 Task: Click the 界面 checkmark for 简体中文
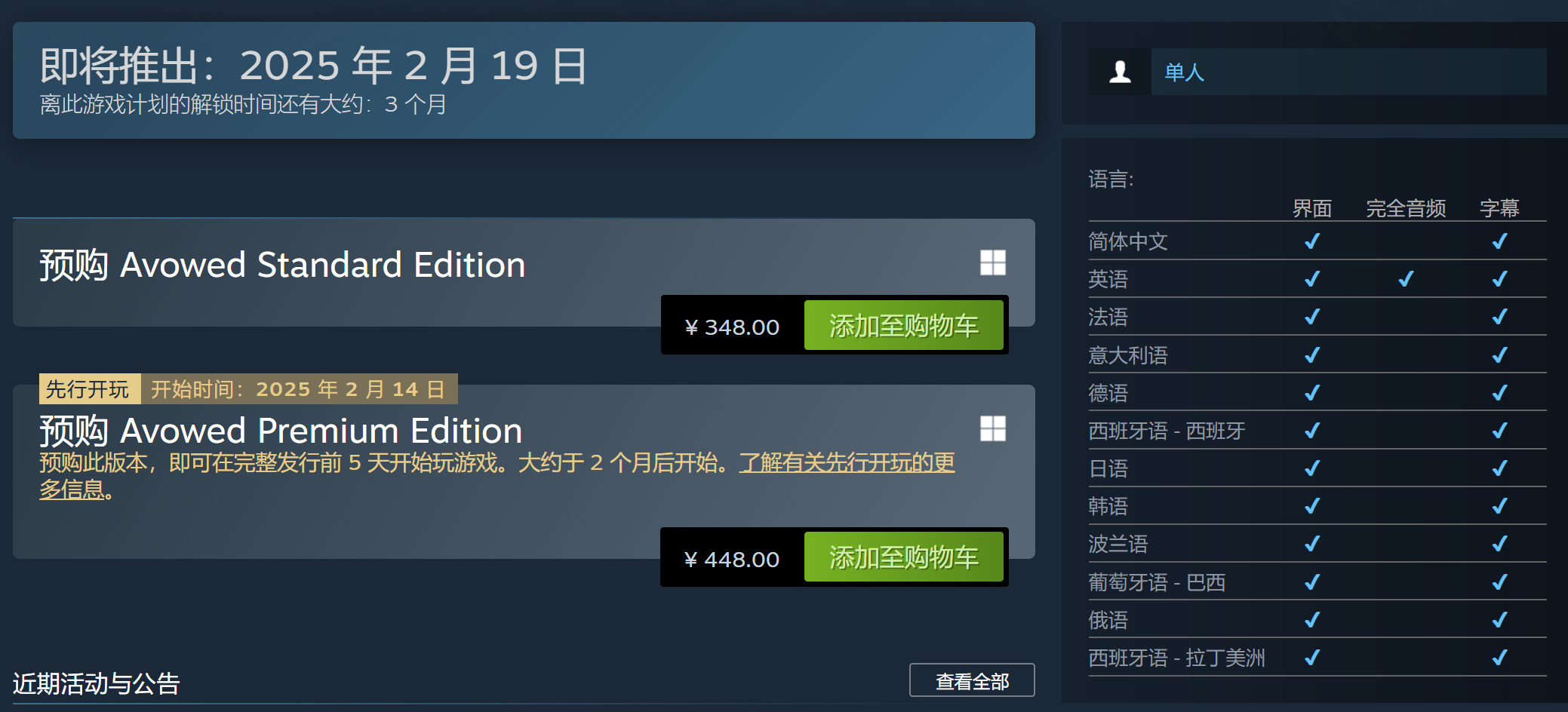coord(1311,241)
